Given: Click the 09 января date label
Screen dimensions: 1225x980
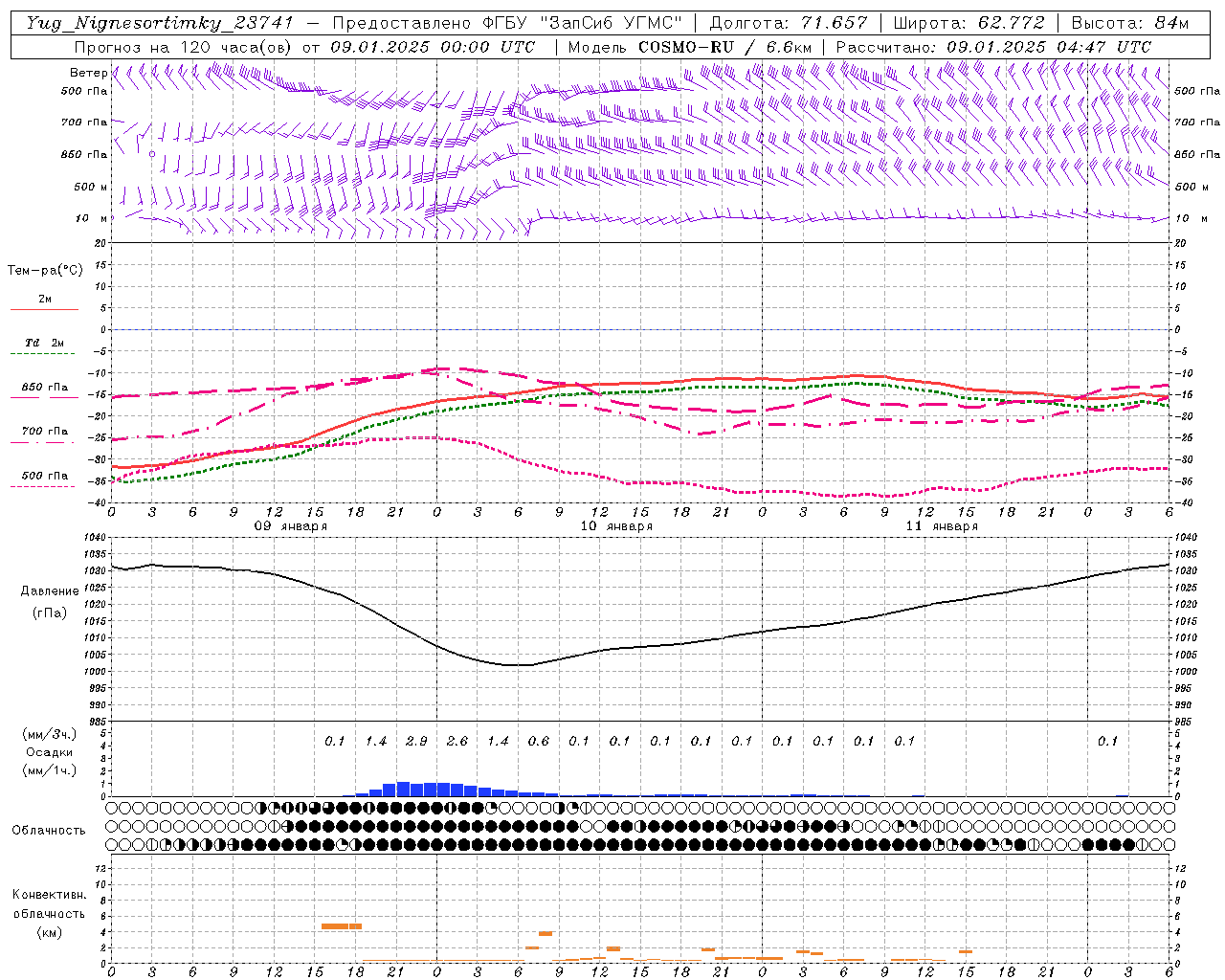Looking at the screenshot, I should tap(290, 526).
